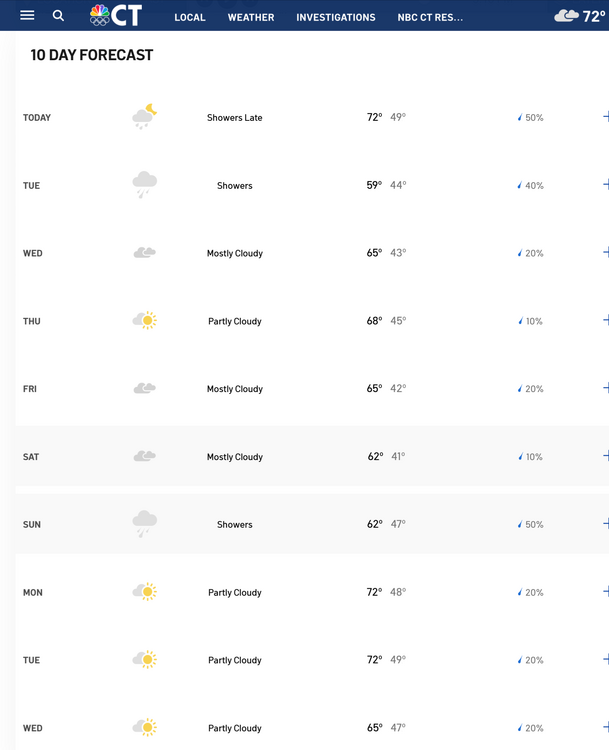Go to INVESTIGATIONS section
This screenshot has height=750, width=609.
click(x=335, y=18)
